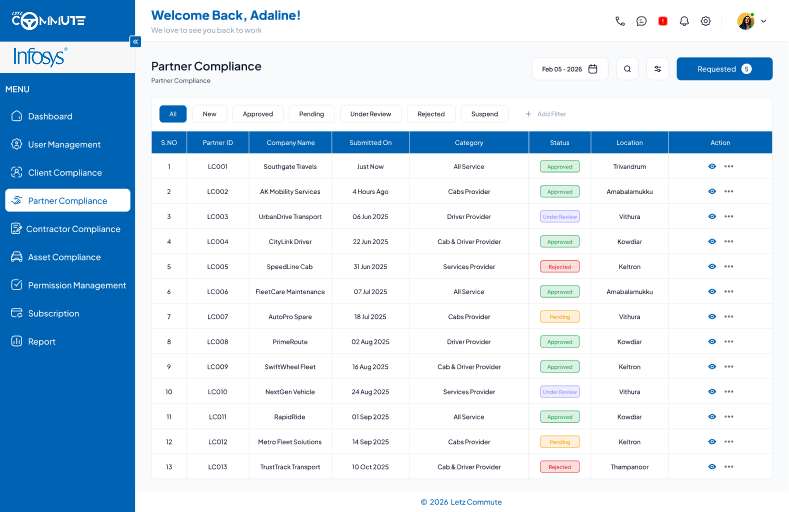Open more options for SpeedLine Cab

(729, 267)
